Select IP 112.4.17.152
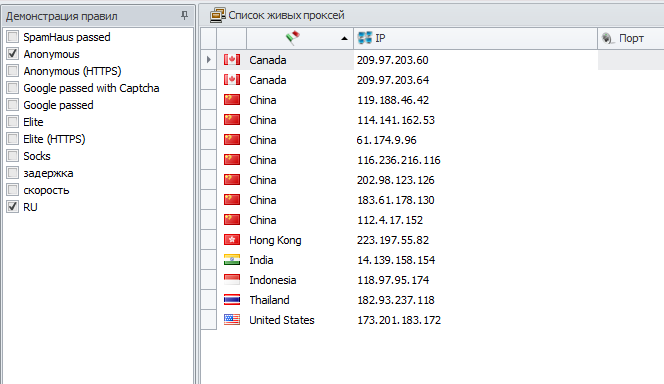The image size is (664, 384). coord(390,220)
